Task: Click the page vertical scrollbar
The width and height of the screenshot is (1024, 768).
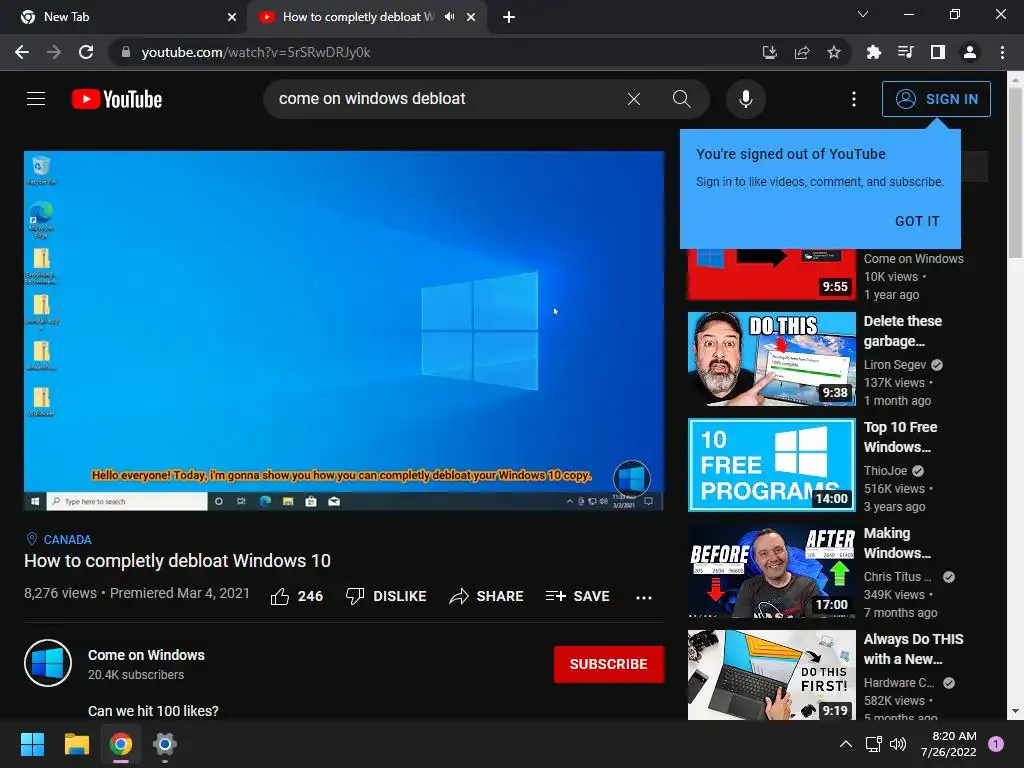Action: point(1016,173)
